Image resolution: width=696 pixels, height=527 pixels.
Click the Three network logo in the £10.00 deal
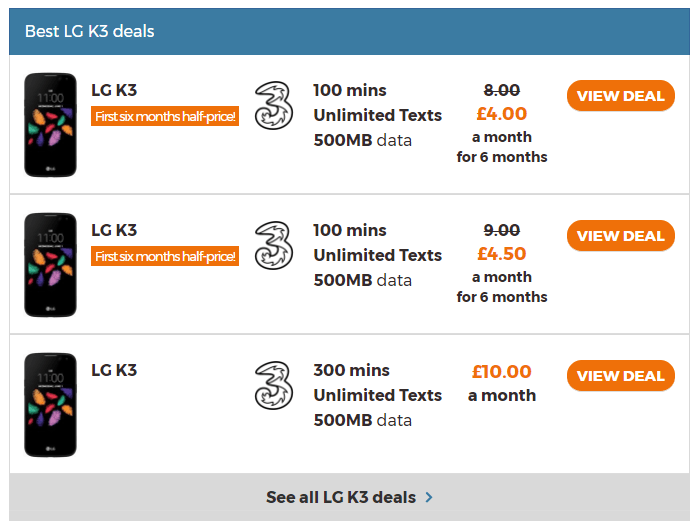(x=274, y=385)
